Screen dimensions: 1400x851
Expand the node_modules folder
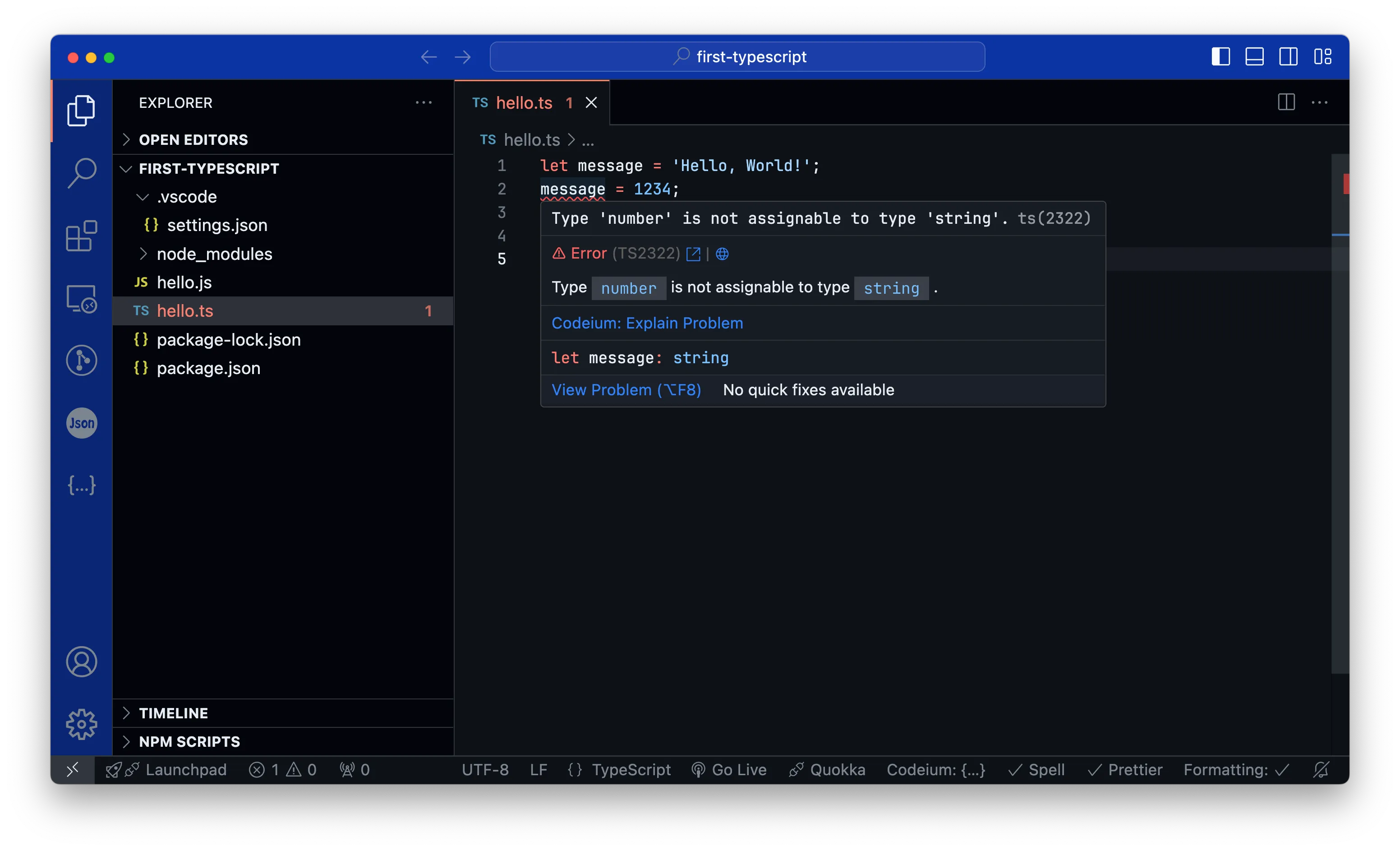point(283,254)
